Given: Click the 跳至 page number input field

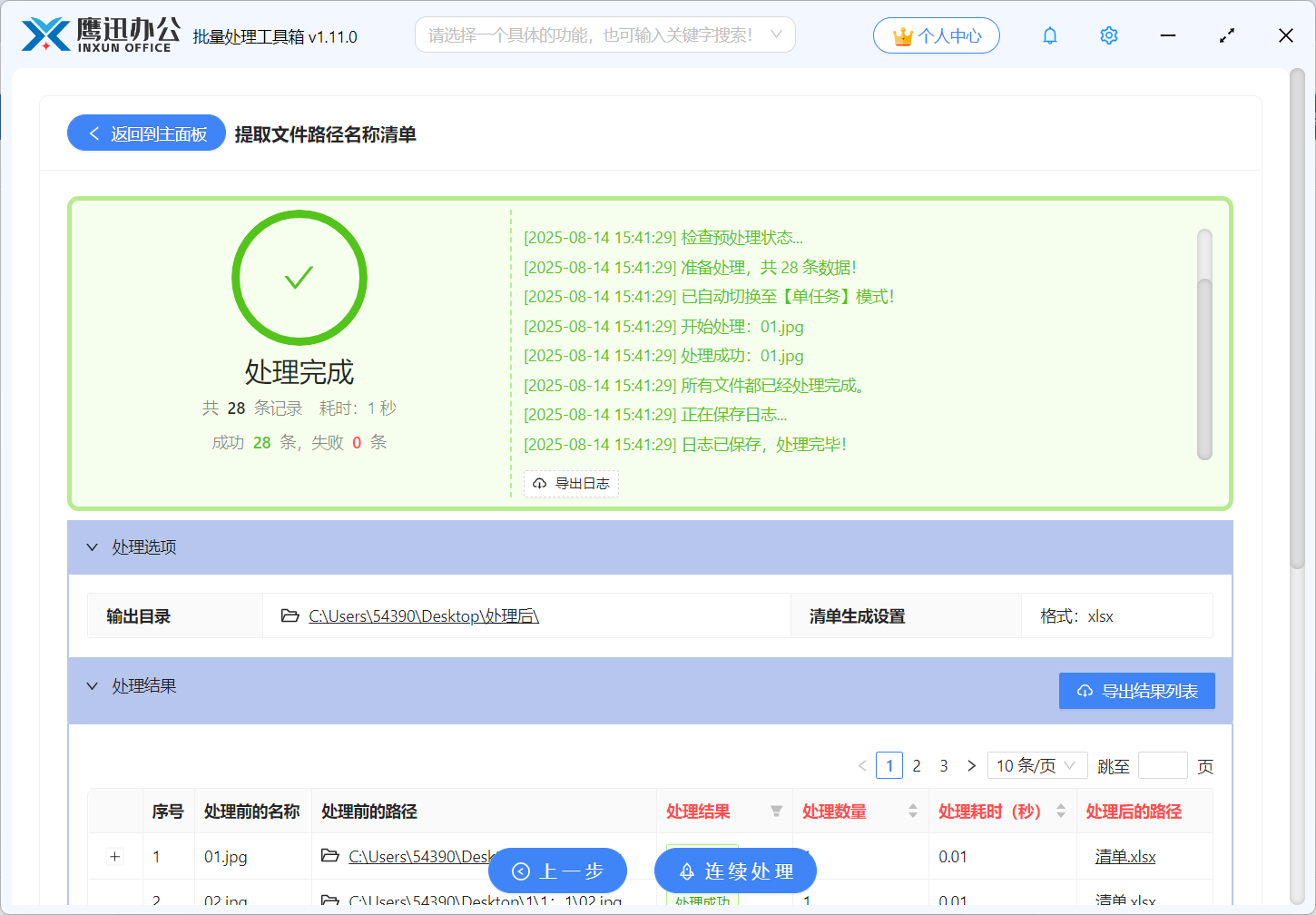Looking at the screenshot, I should pyautogui.click(x=1163, y=765).
